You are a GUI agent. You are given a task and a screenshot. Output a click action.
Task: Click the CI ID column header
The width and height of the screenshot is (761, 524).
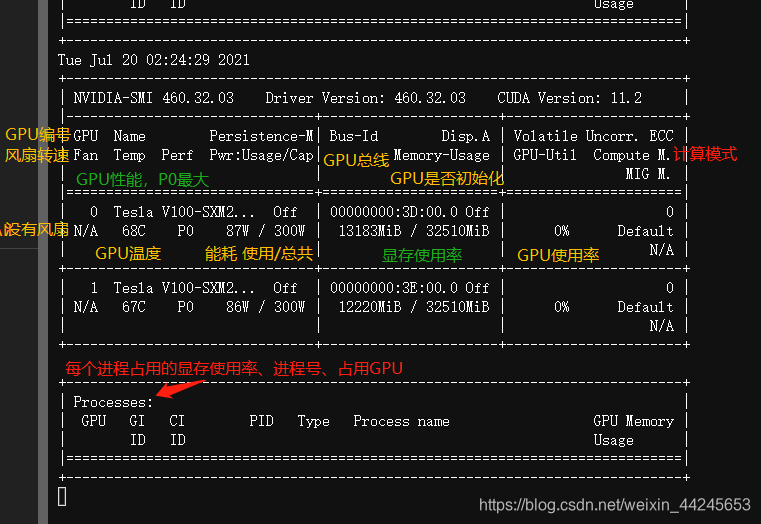click(177, 430)
